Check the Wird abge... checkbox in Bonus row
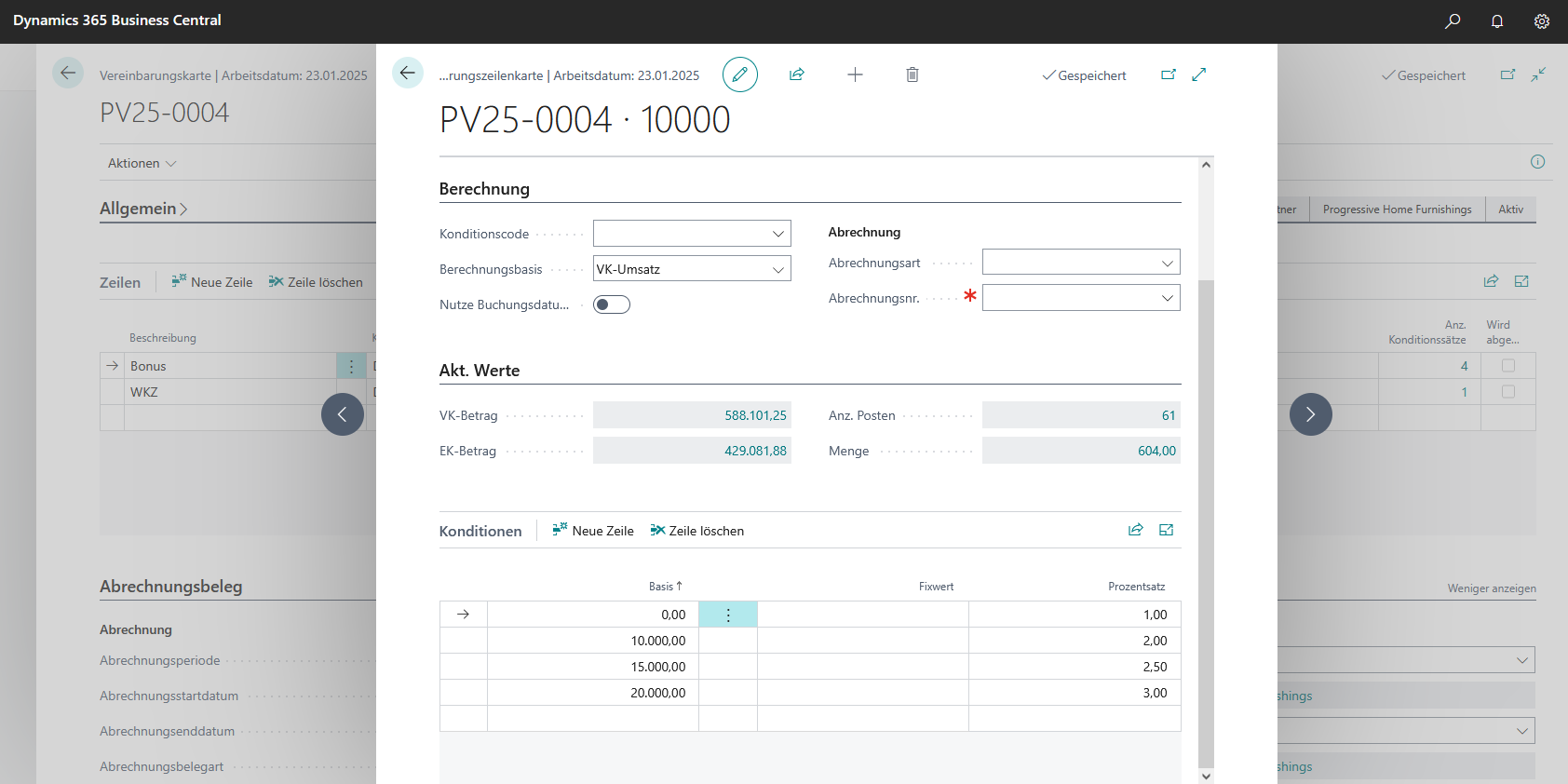Screen dimensions: 1568x784 tap(1508, 366)
